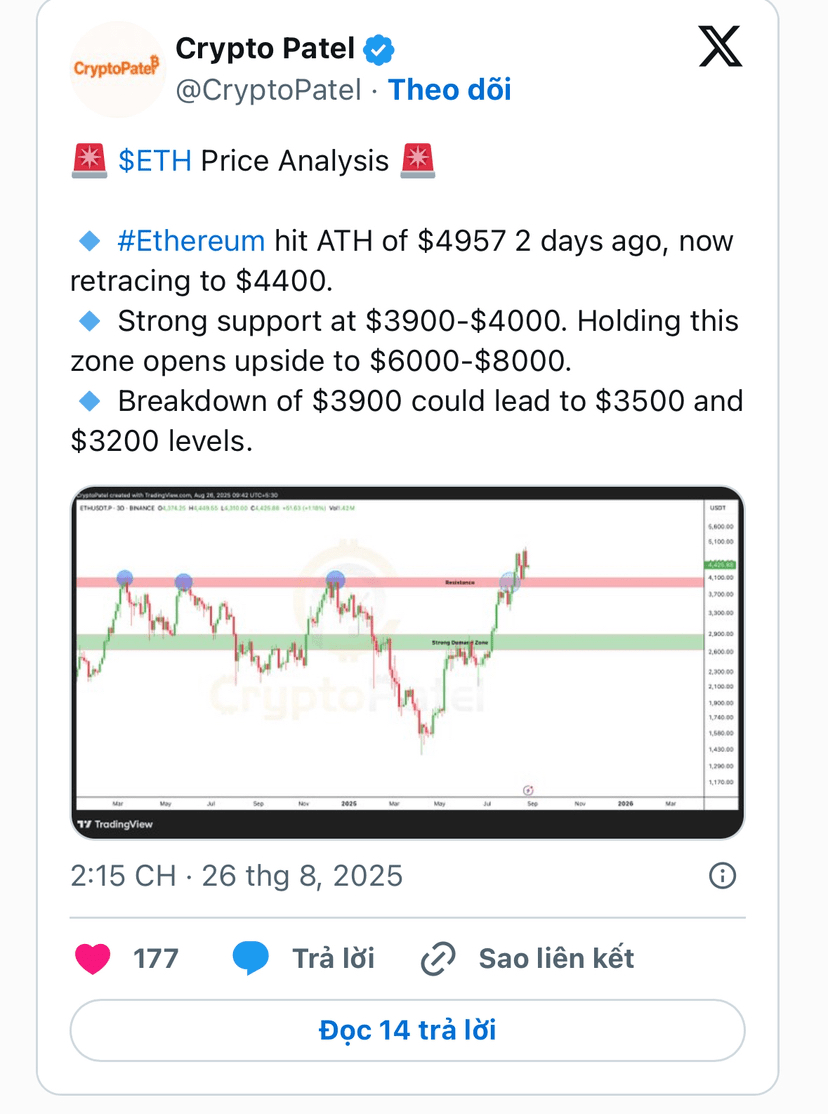Click the Crypto Patel display name
Screen dimensions: 828x1114
click(x=265, y=48)
